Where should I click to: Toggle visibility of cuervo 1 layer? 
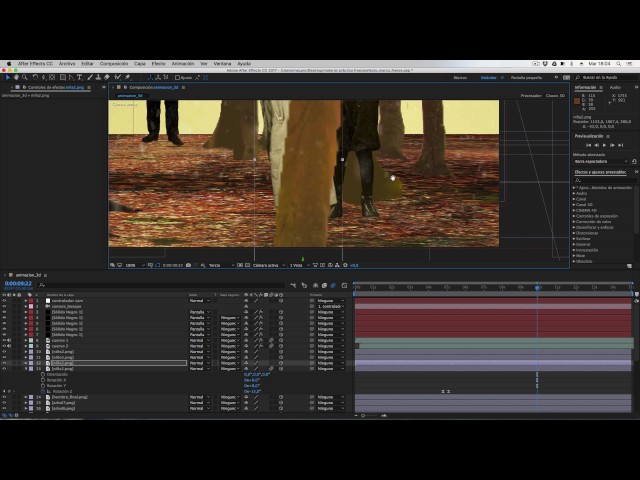coord(4,340)
